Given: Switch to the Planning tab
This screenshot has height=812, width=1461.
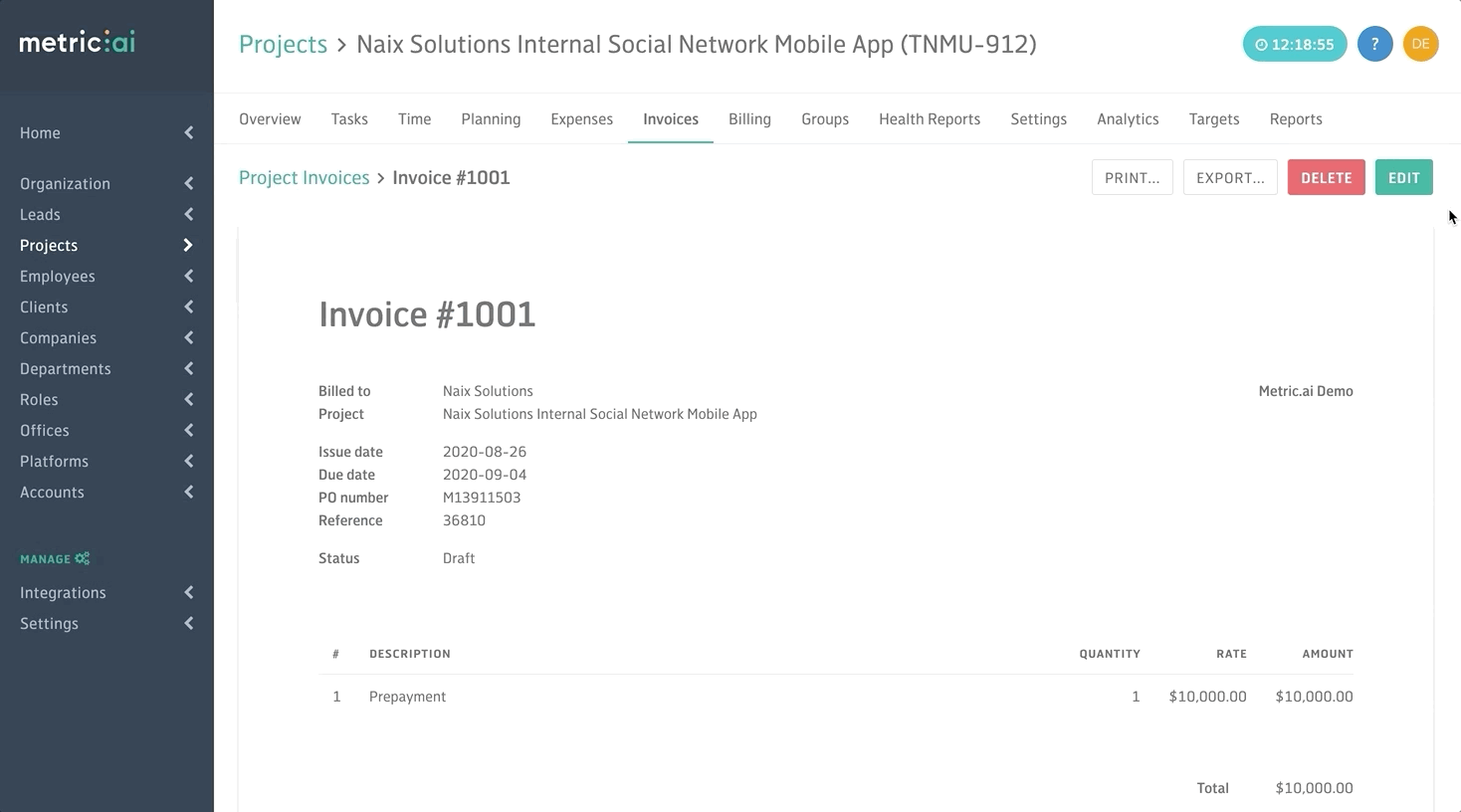Looking at the screenshot, I should [x=491, y=118].
